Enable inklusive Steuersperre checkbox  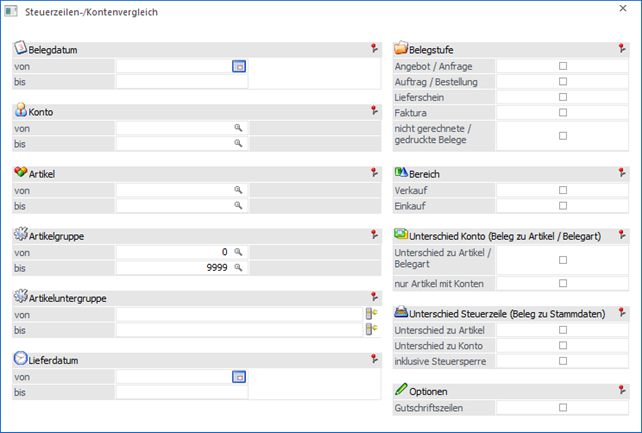click(562, 361)
